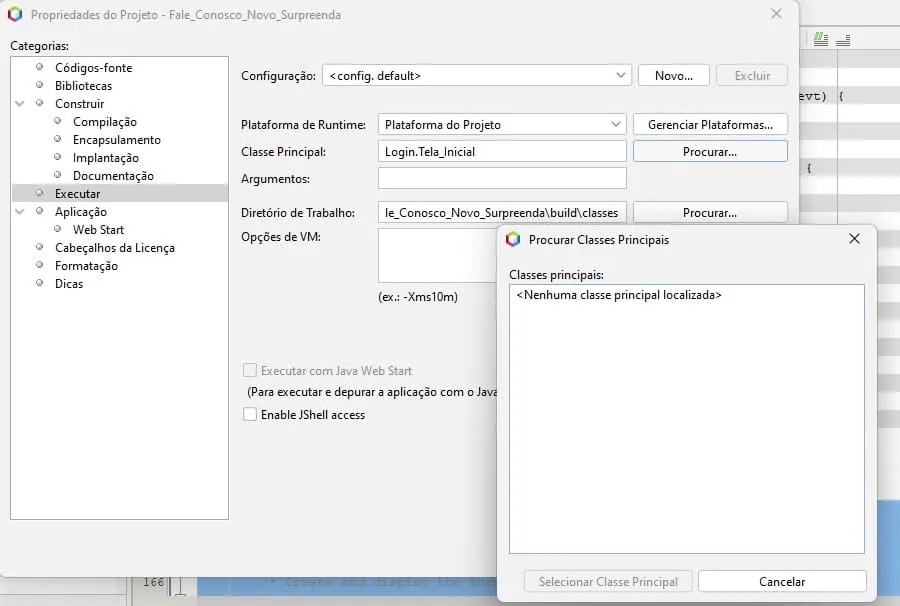900x606 pixels.
Task: Click into the Argumentos text field
Action: (502, 179)
